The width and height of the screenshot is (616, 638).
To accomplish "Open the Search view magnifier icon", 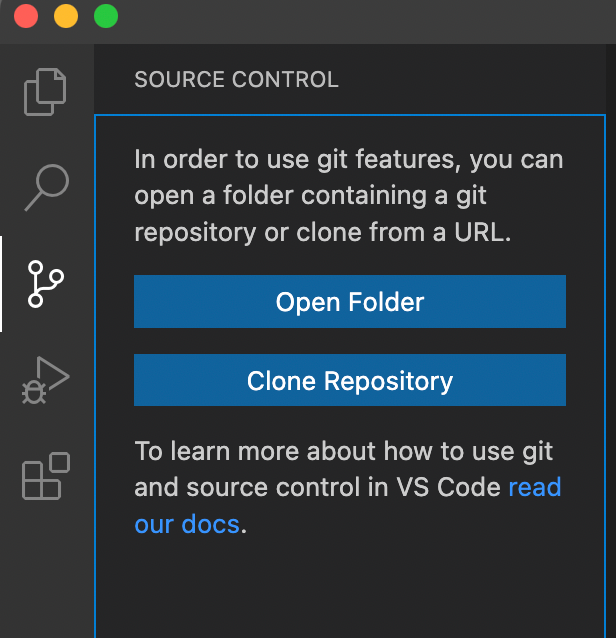I will [x=47, y=188].
